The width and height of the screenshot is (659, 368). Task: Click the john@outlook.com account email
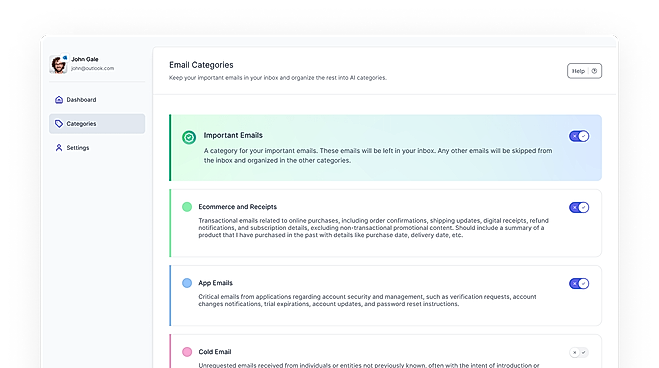[92, 68]
